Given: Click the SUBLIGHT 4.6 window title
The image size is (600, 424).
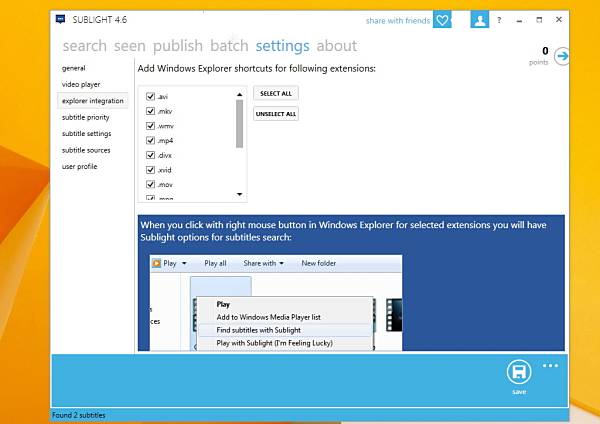Looking at the screenshot, I should pos(100,20).
